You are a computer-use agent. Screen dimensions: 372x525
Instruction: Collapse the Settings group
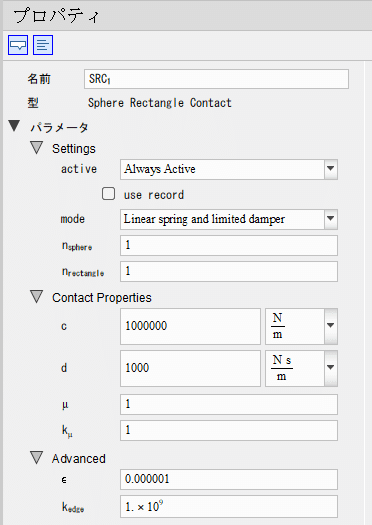pos(36,148)
